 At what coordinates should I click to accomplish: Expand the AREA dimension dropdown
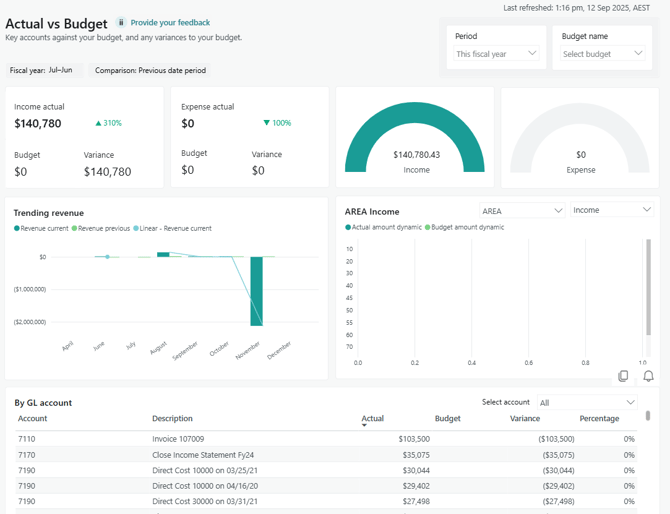(521, 211)
